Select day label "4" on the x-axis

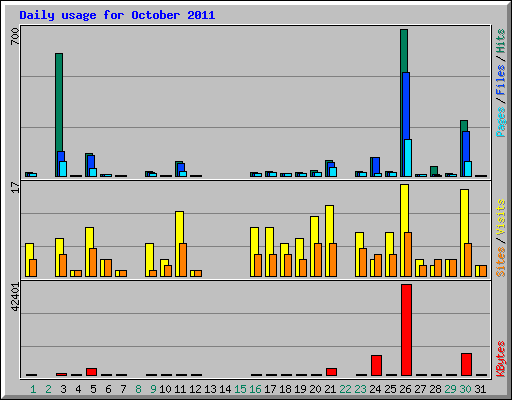click(x=78, y=389)
